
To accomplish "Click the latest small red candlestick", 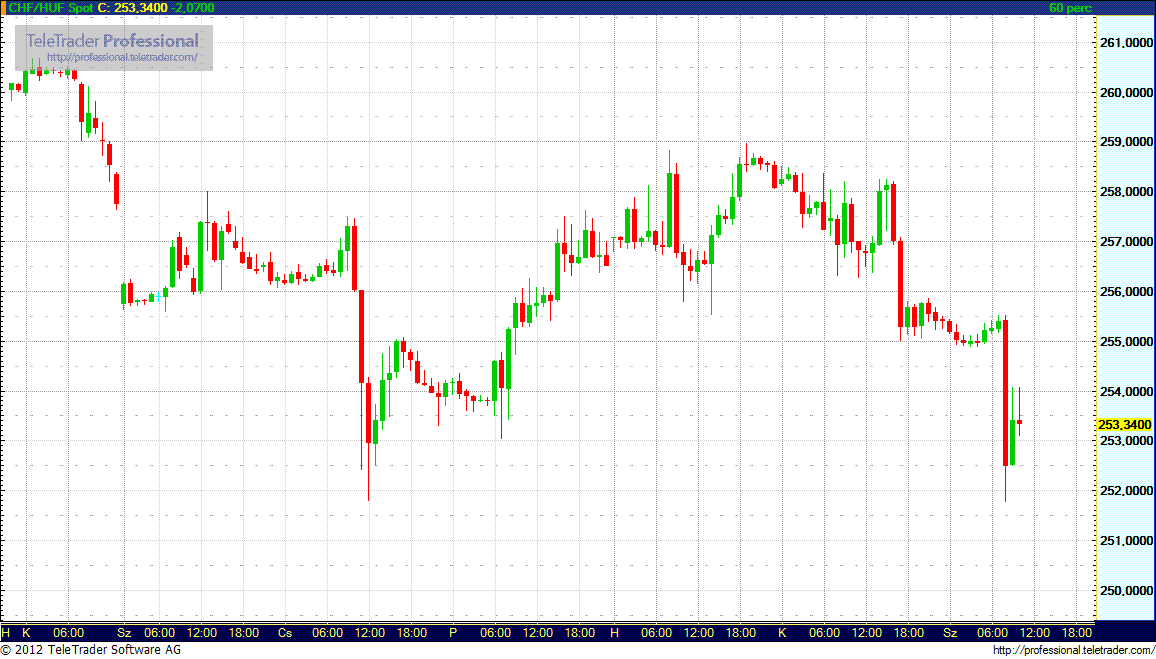I will pos(1020,422).
